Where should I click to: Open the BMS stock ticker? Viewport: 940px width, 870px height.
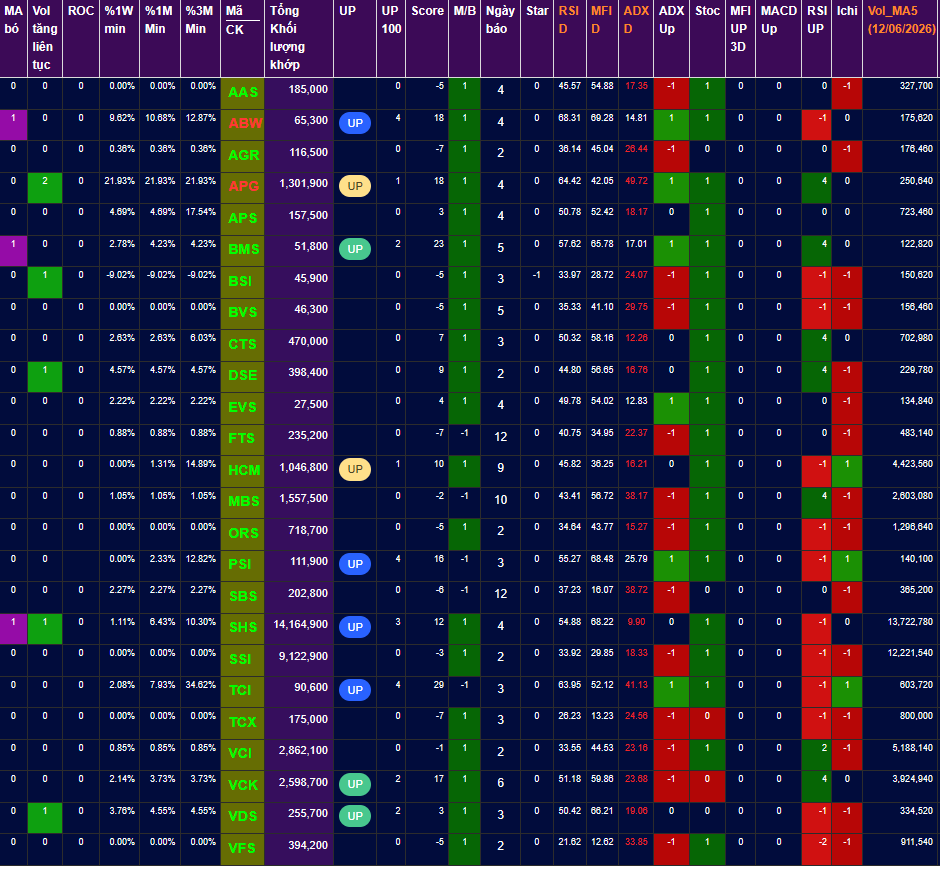(243, 249)
